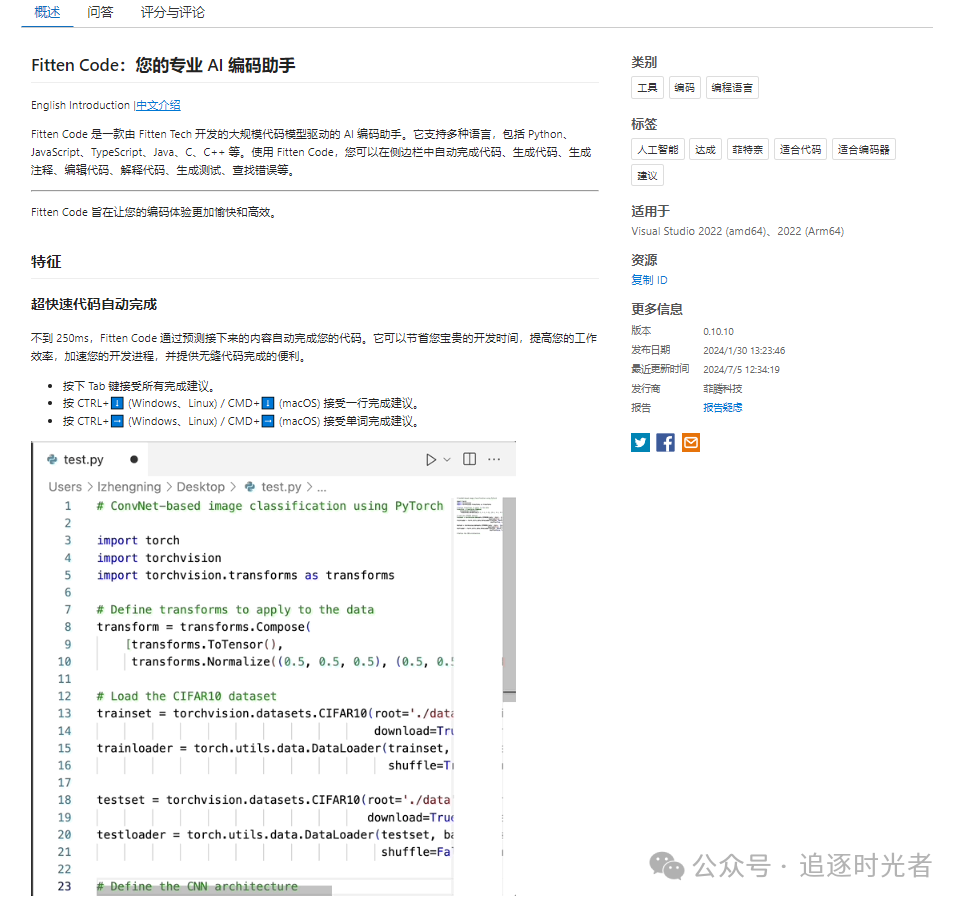
Task: Click the Run play icon in editor
Action: click(x=431, y=459)
